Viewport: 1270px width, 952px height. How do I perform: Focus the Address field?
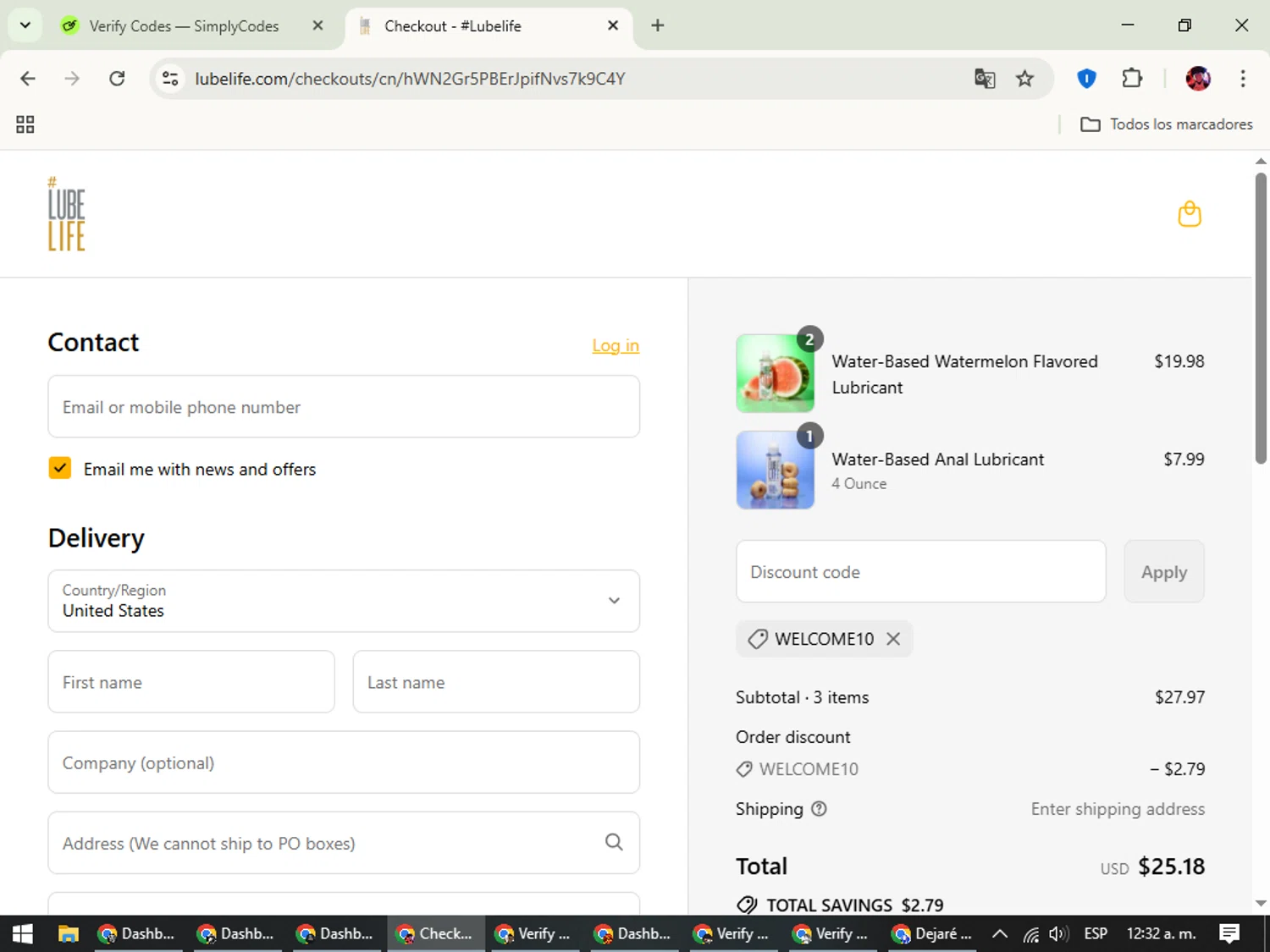coord(344,843)
